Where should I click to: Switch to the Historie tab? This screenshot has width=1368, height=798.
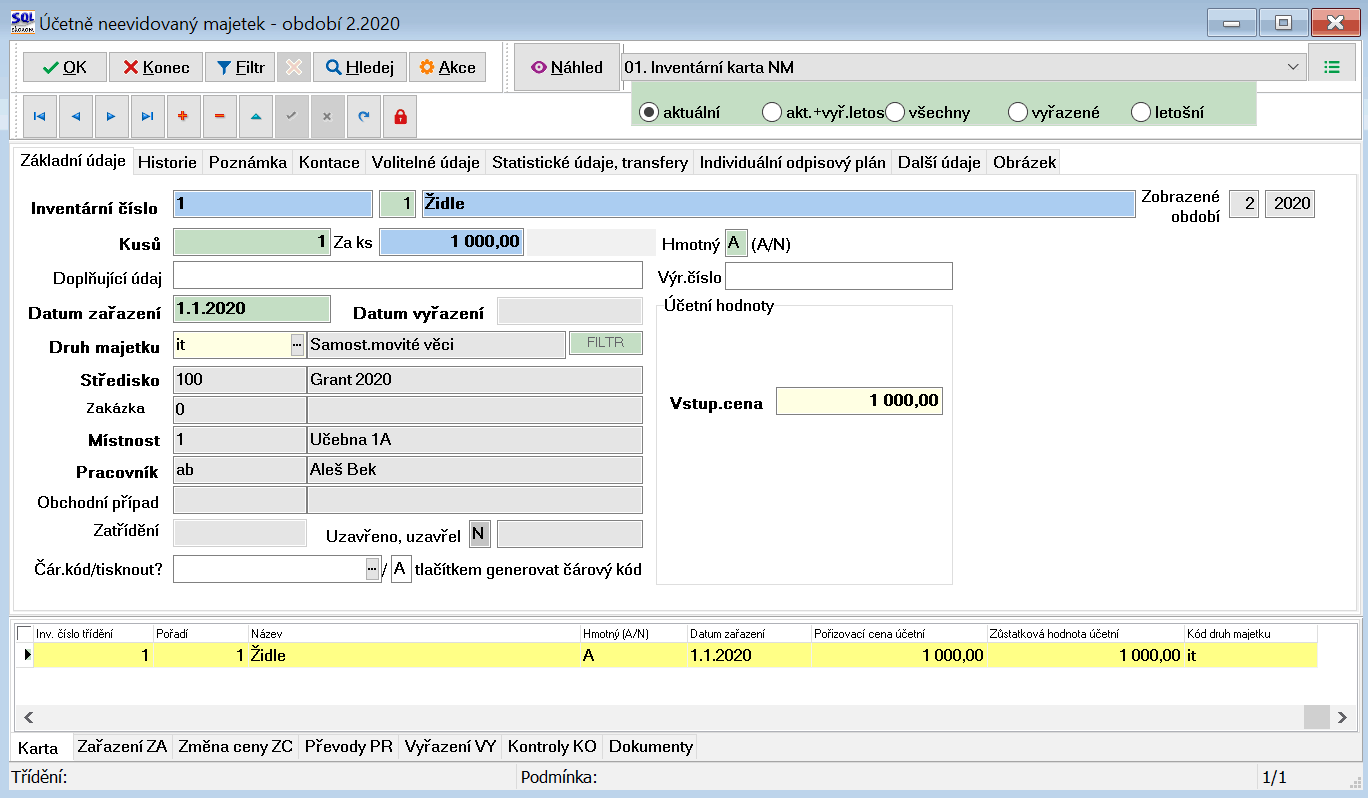click(168, 162)
